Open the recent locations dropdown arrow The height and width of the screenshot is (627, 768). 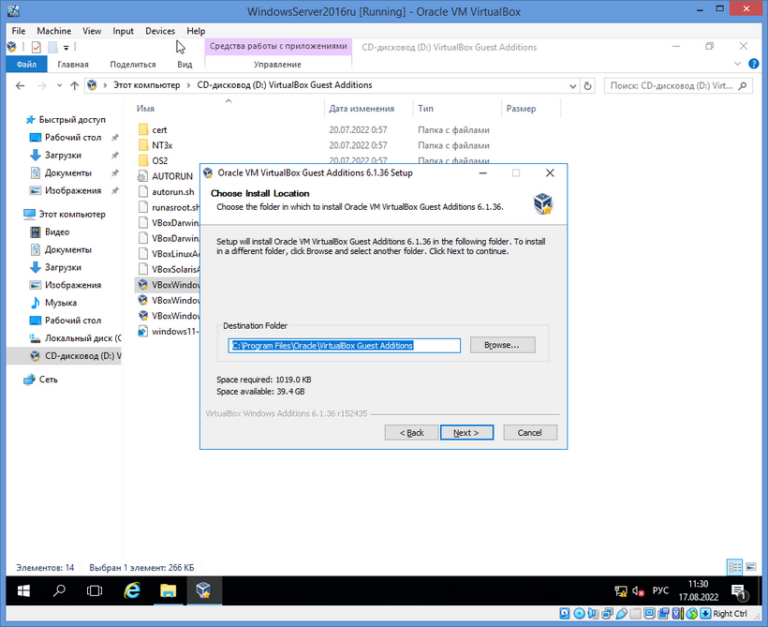pyautogui.click(x=57, y=86)
